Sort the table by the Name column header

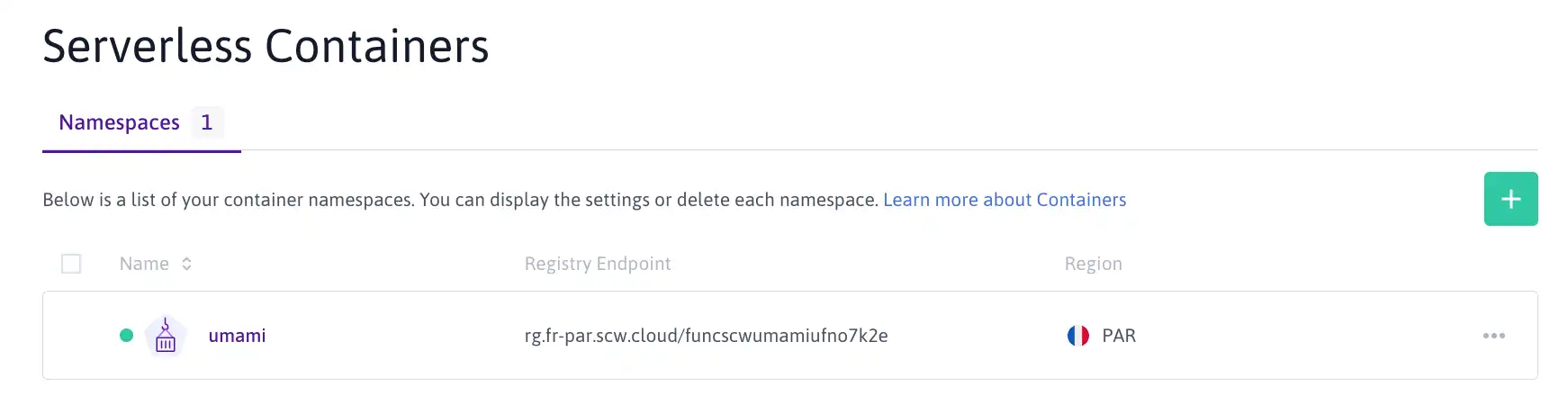point(144,264)
